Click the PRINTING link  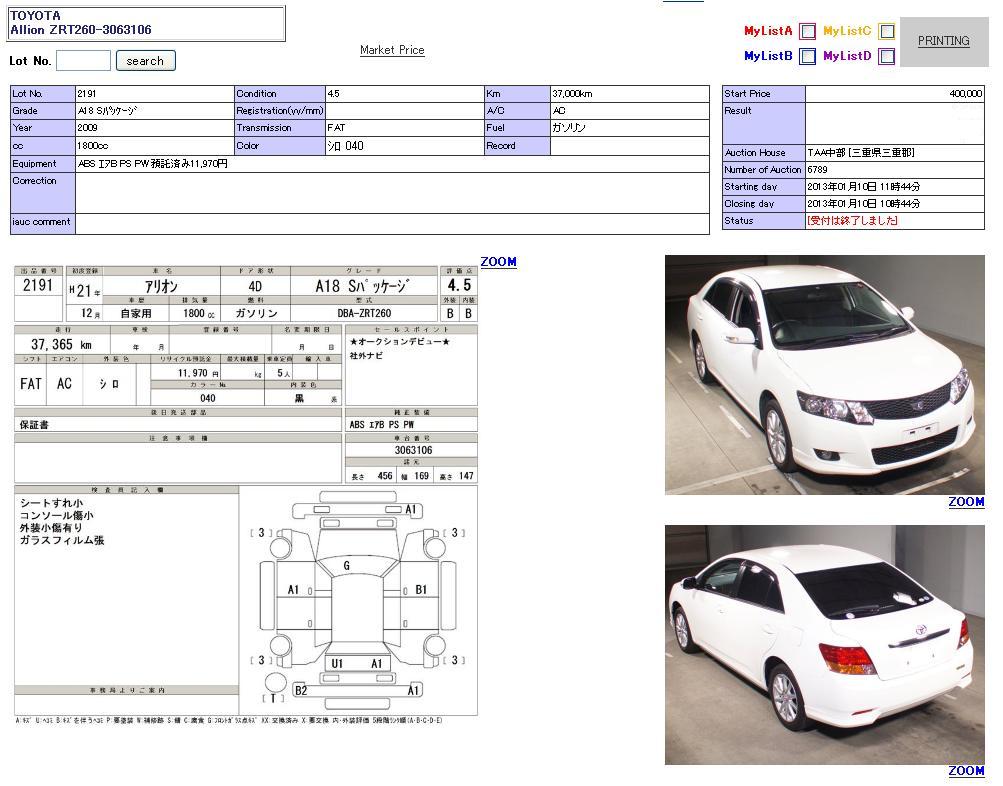tap(943, 41)
